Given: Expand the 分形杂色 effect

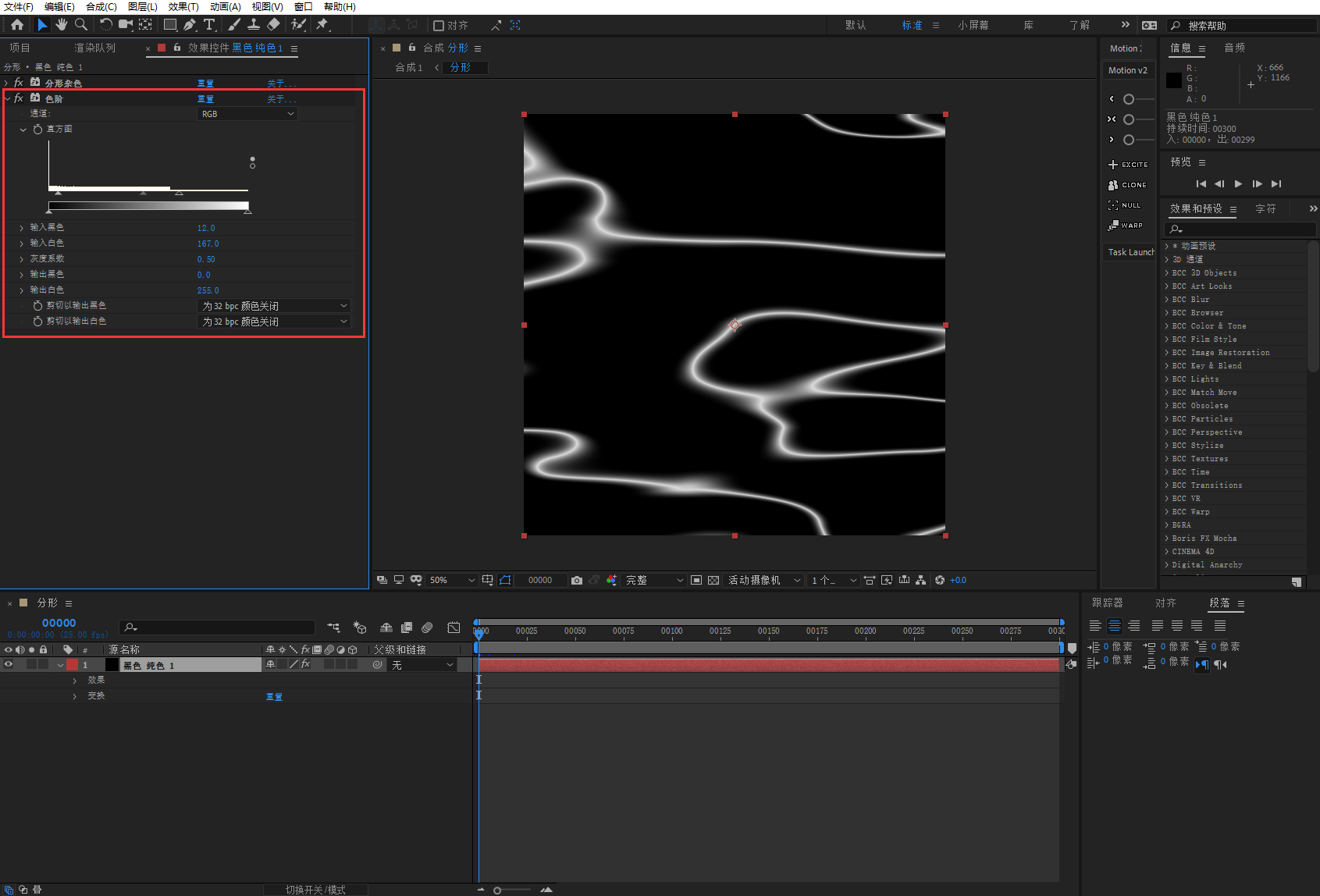Looking at the screenshot, I should click(7, 83).
